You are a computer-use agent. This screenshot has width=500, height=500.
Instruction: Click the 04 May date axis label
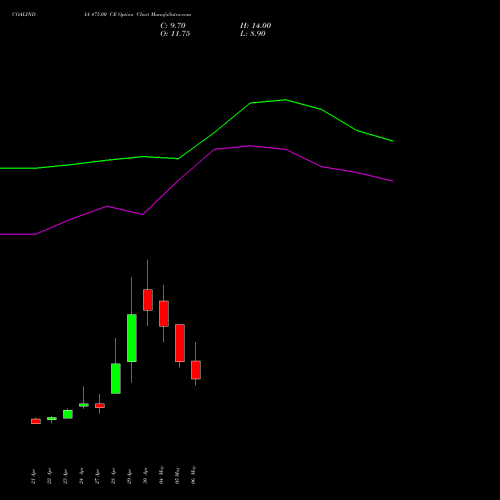(161, 475)
